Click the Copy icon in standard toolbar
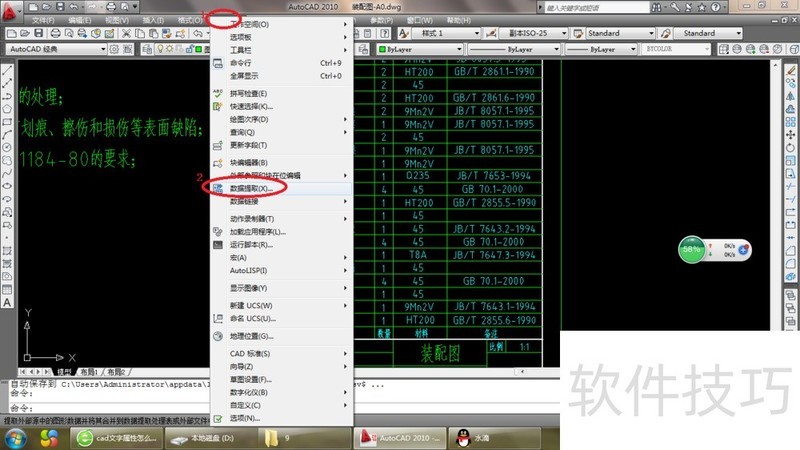Image resolution: width=800 pixels, height=450 pixels. (x=139, y=34)
